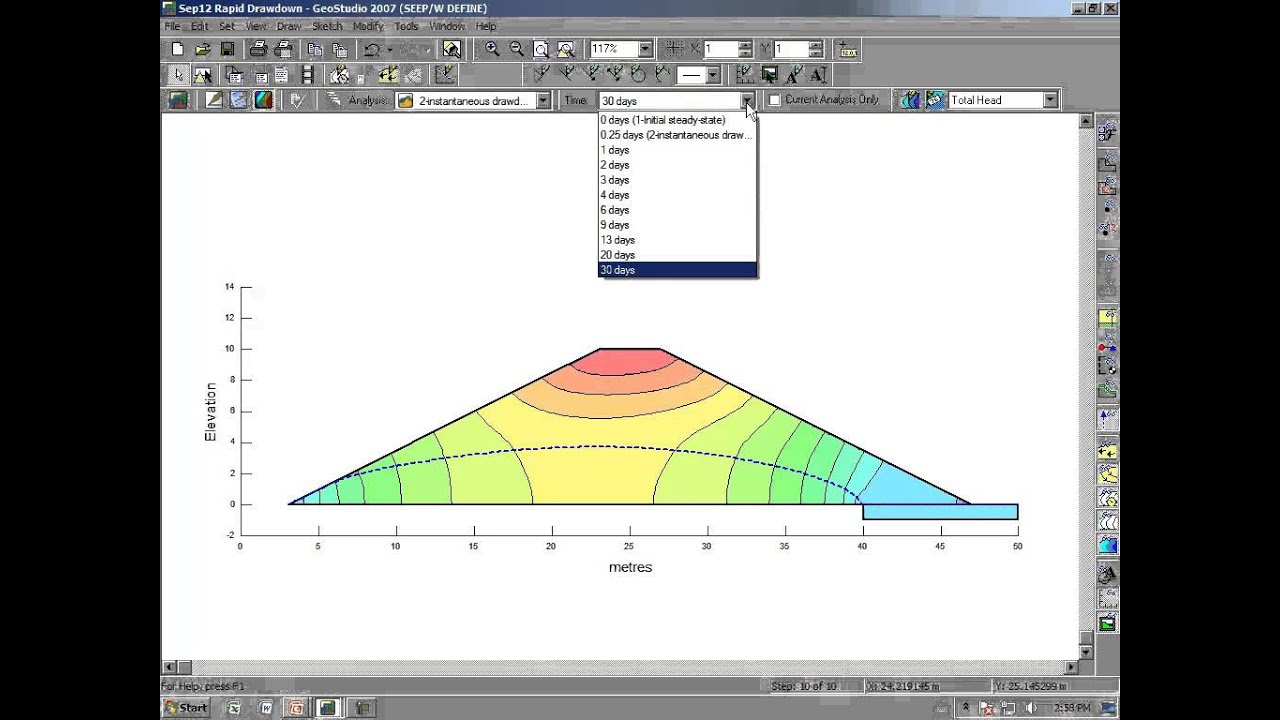This screenshot has height=720, width=1280.
Task: Open the Total Head contour parameter dropdown
Action: 1050,100
